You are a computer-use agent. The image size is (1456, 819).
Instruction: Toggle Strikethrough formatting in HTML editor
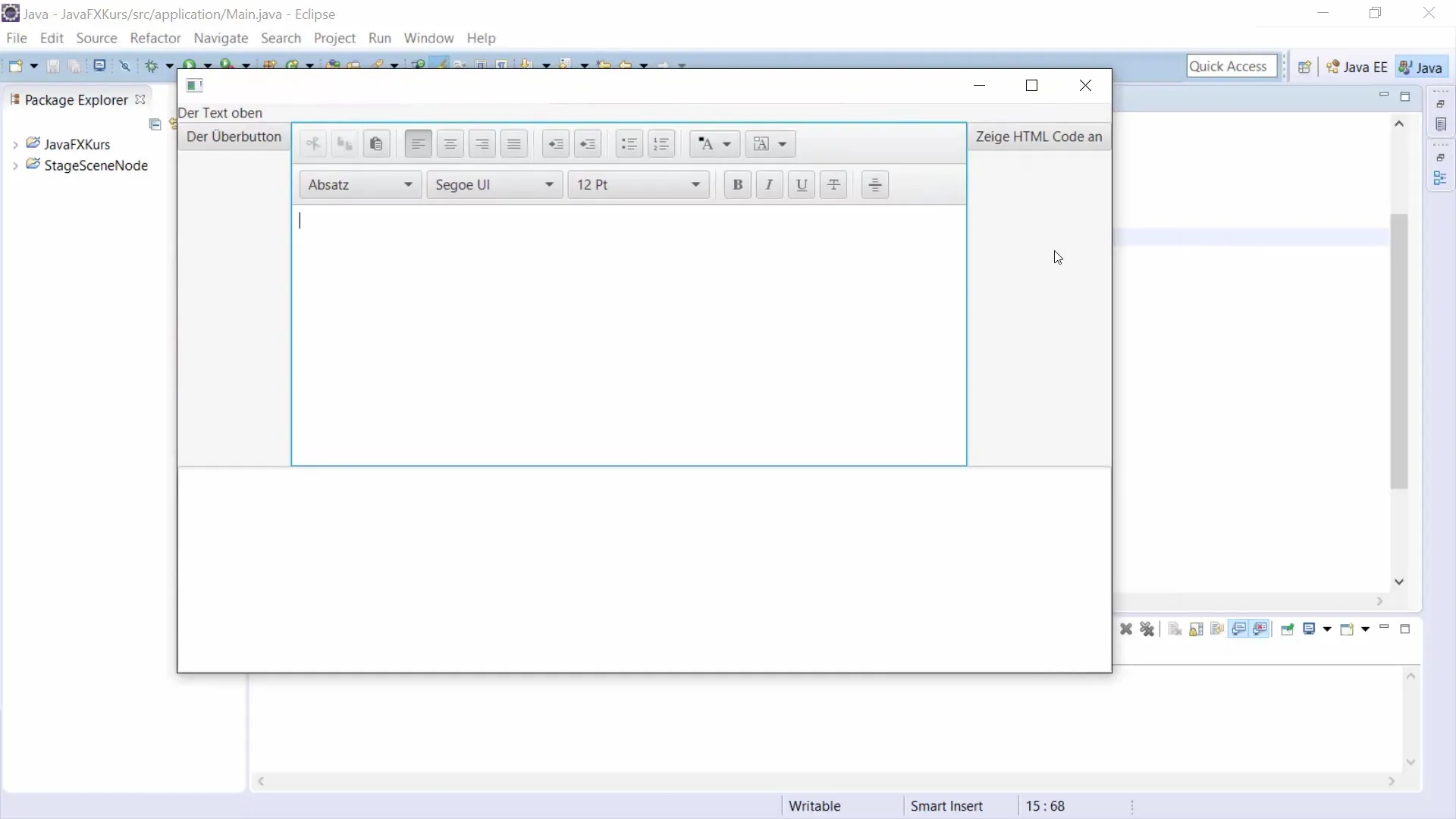tap(833, 185)
